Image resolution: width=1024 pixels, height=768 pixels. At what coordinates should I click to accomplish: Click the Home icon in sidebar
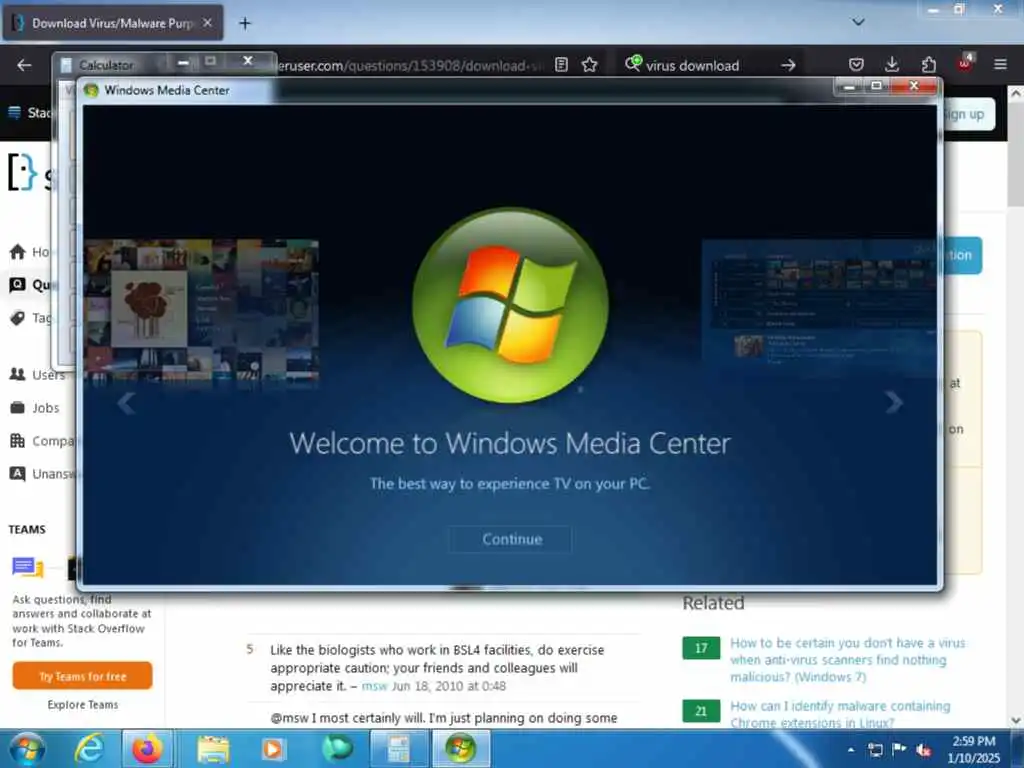pos(18,252)
